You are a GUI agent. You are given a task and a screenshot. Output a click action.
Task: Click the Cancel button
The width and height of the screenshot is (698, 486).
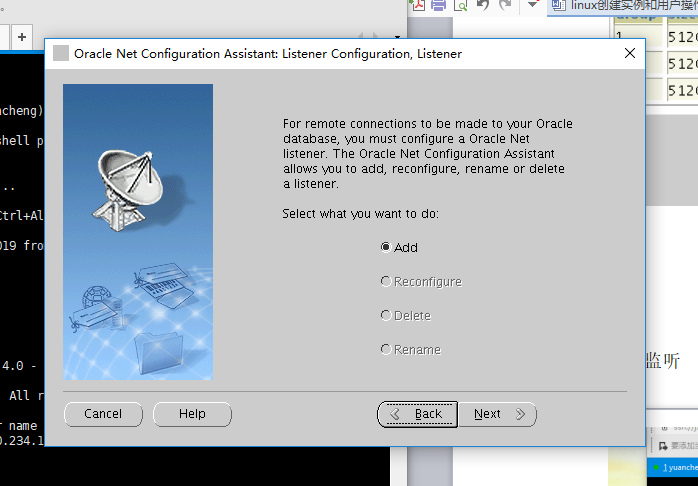point(103,414)
